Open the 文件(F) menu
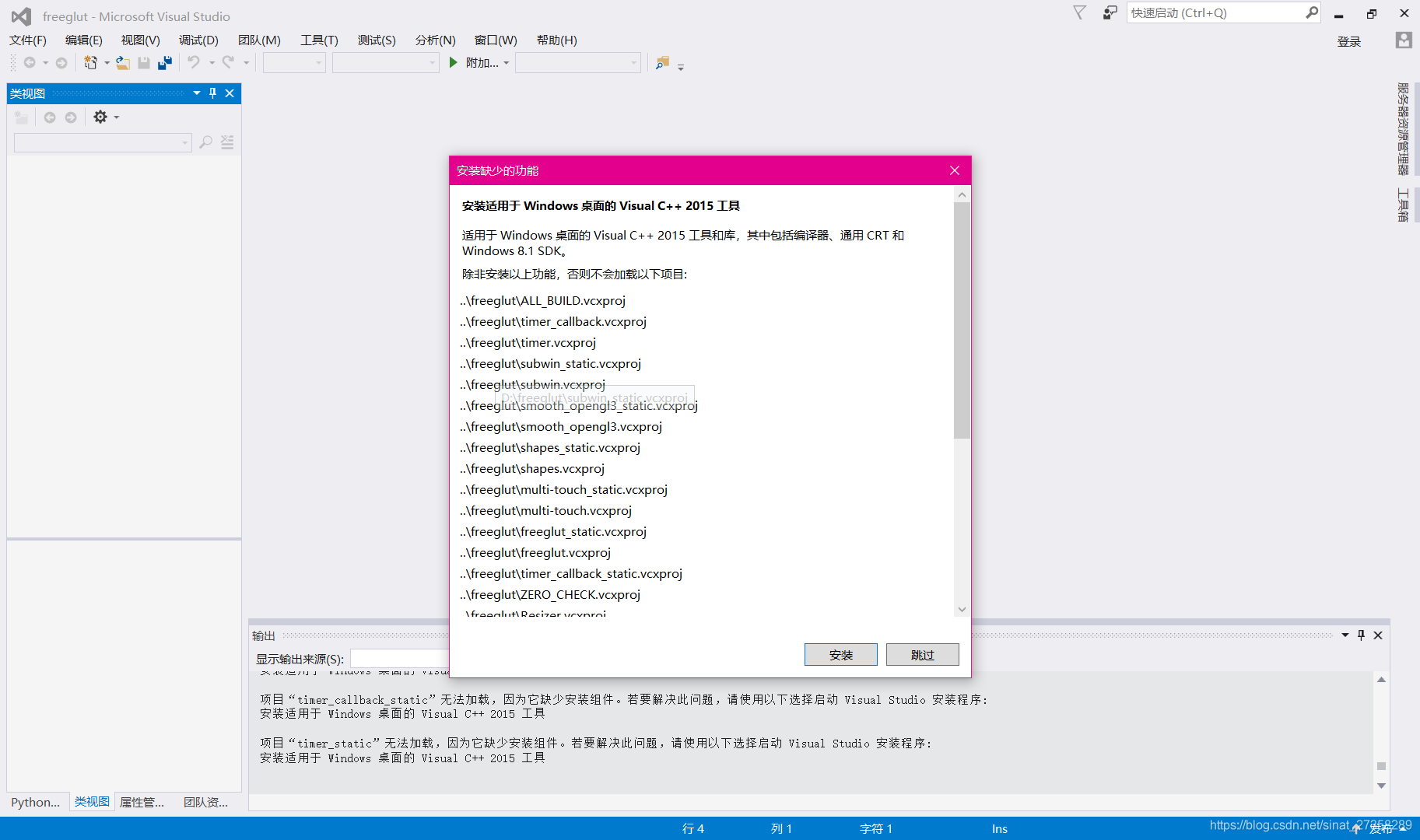 tap(28, 40)
